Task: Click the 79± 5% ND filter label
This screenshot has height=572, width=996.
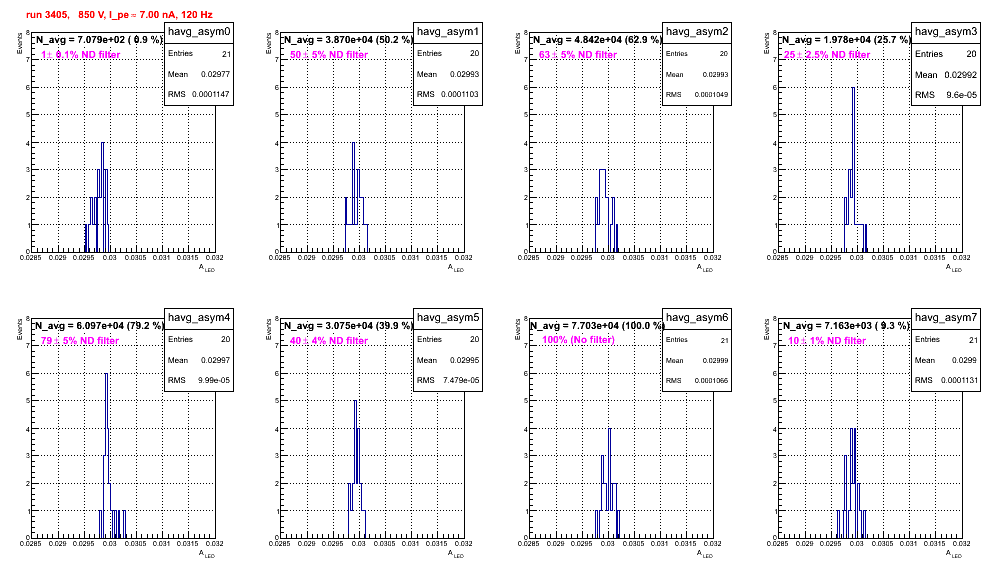Action: click(x=80, y=341)
